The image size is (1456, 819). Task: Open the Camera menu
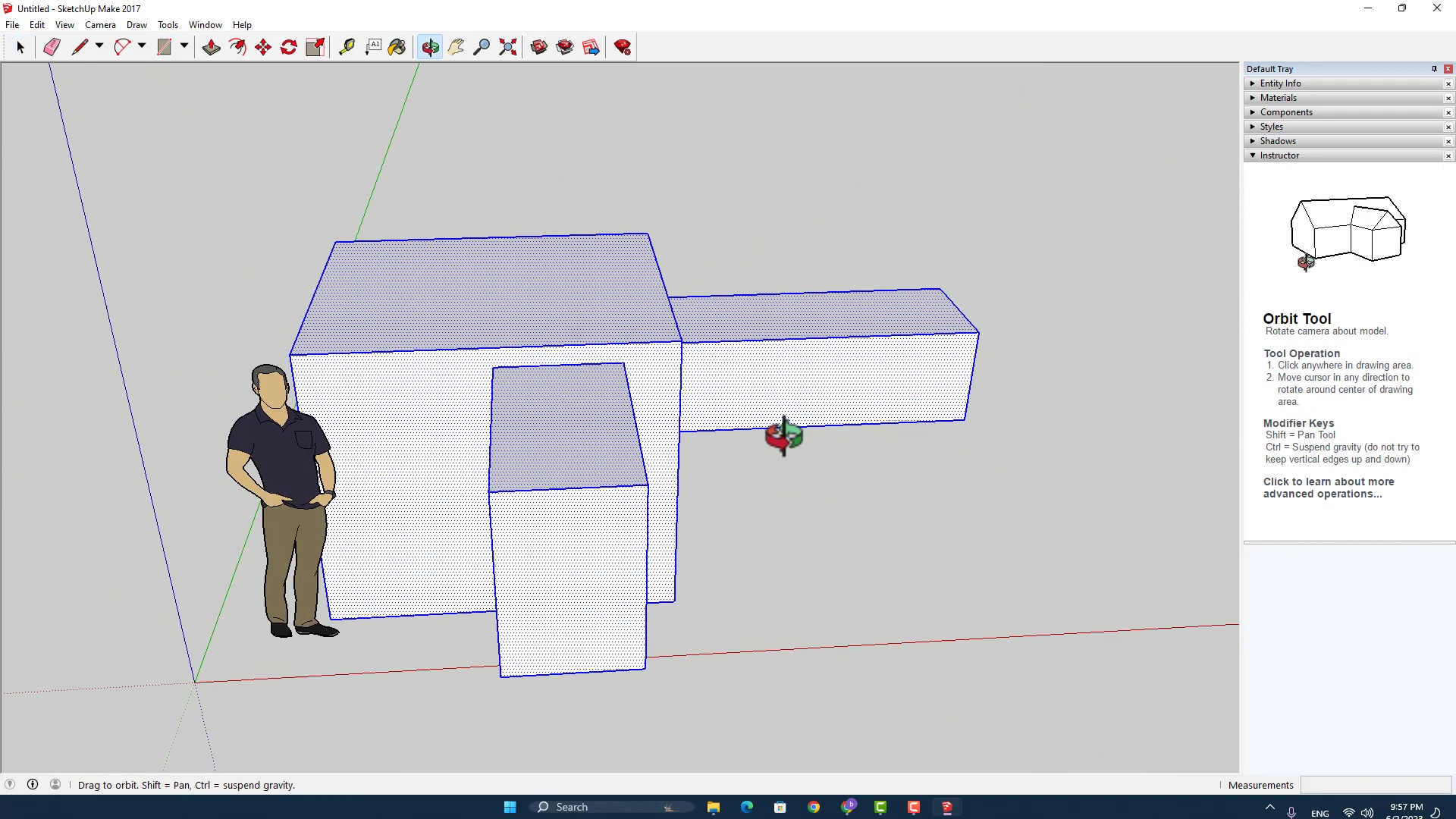pyautogui.click(x=100, y=25)
